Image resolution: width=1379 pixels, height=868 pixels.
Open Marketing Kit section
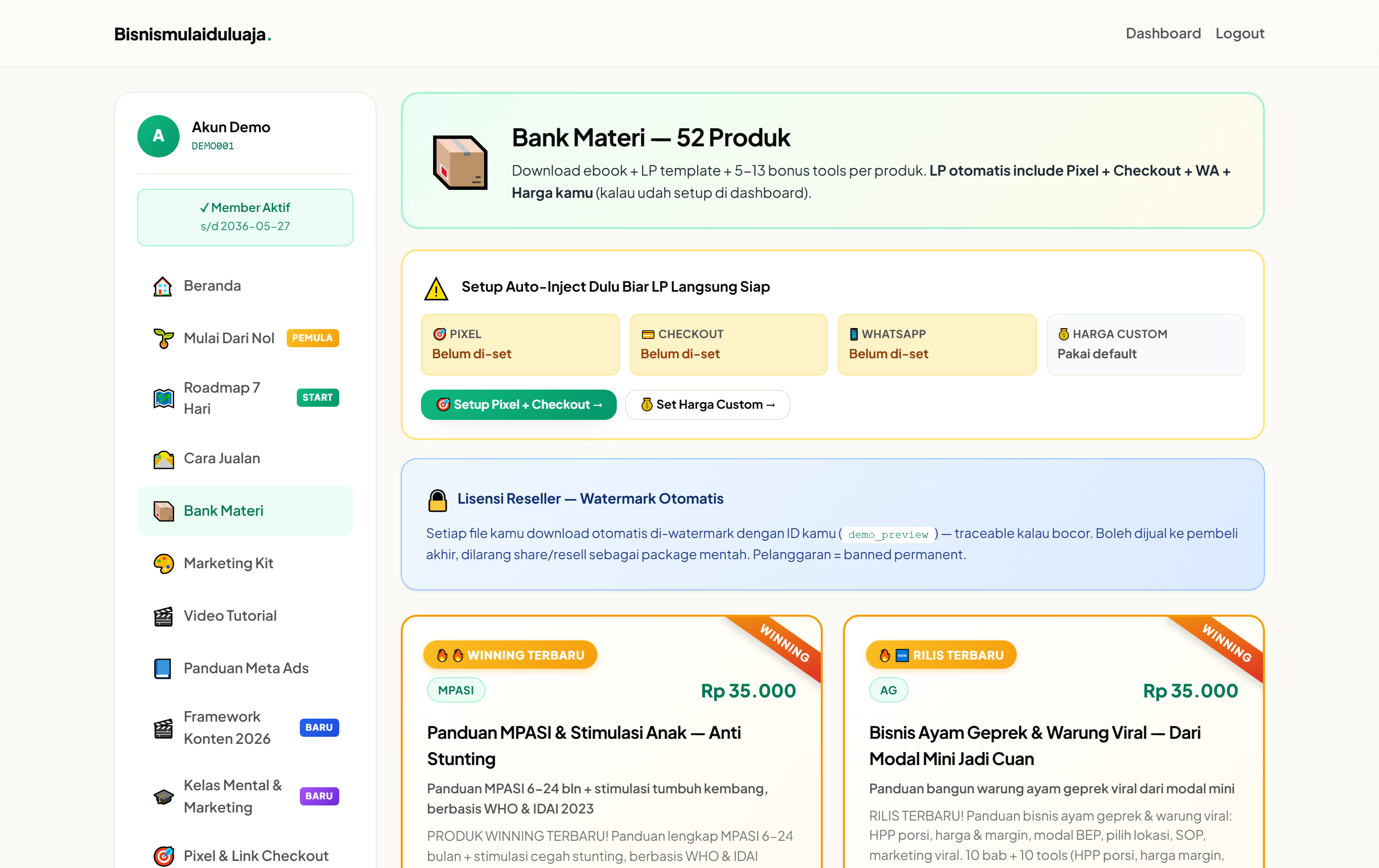tap(245, 563)
